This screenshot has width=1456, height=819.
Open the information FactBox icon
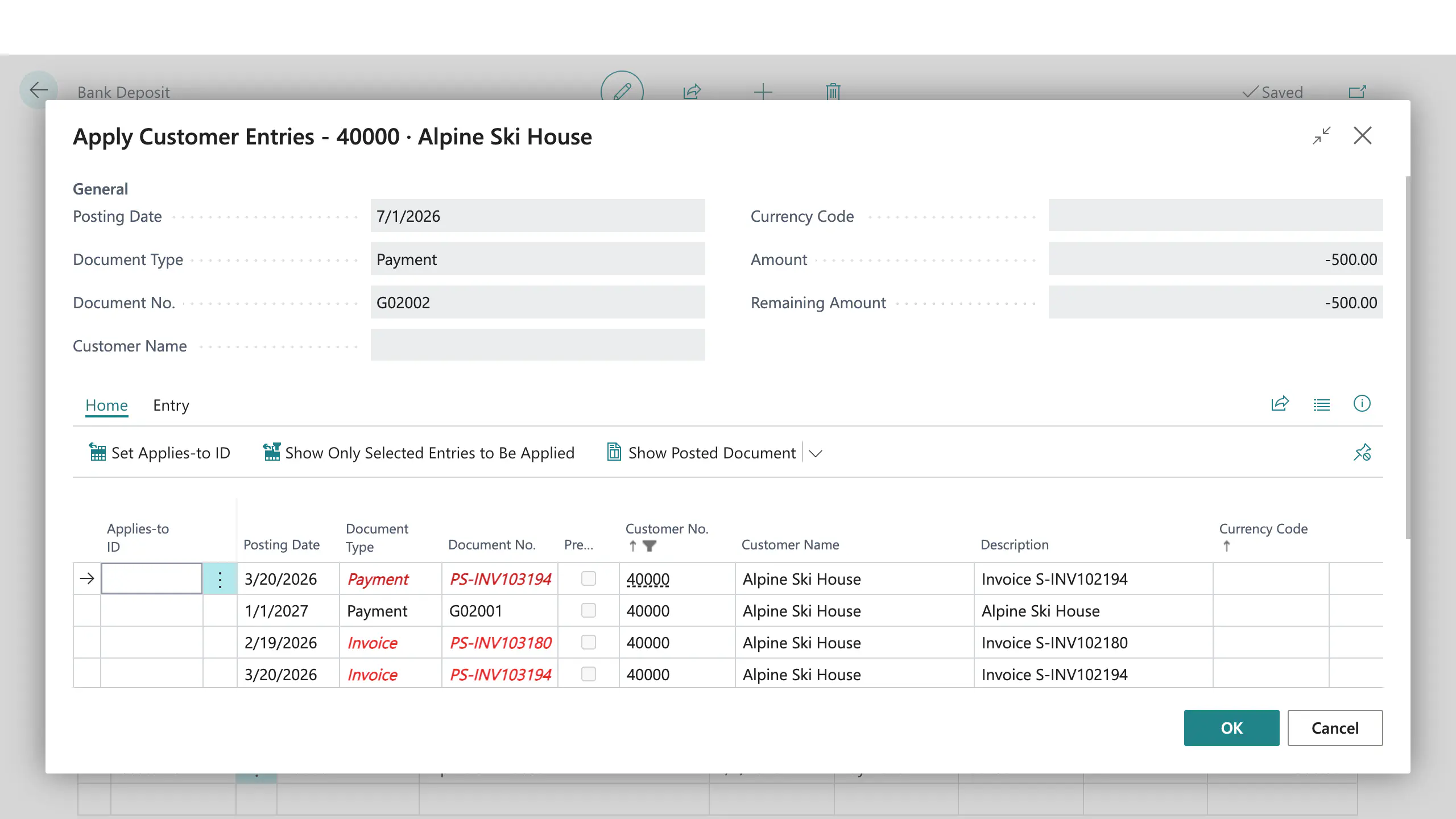click(1362, 404)
